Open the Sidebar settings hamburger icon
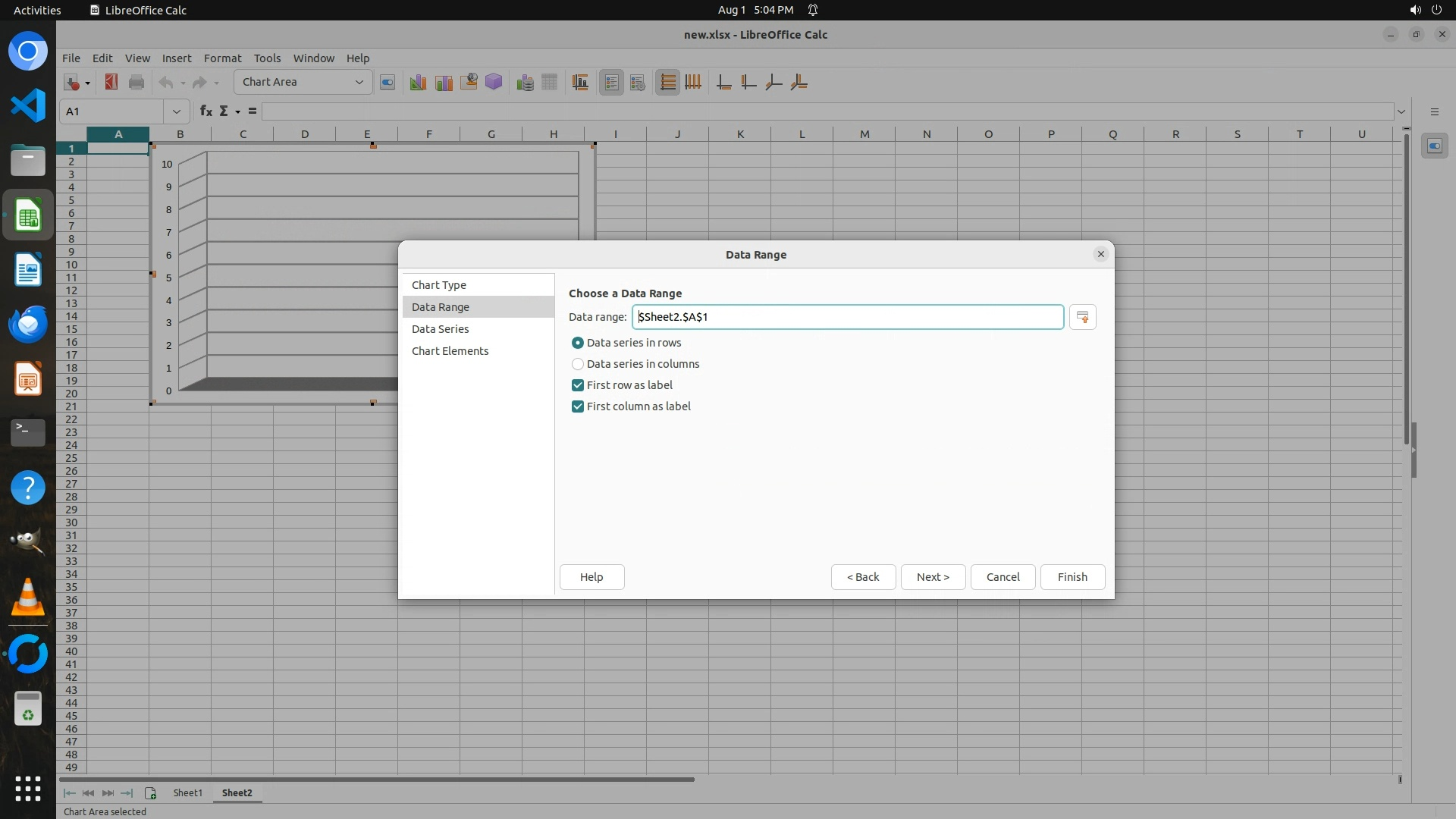This screenshot has height=819, width=1456. (x=1434, y=111)
